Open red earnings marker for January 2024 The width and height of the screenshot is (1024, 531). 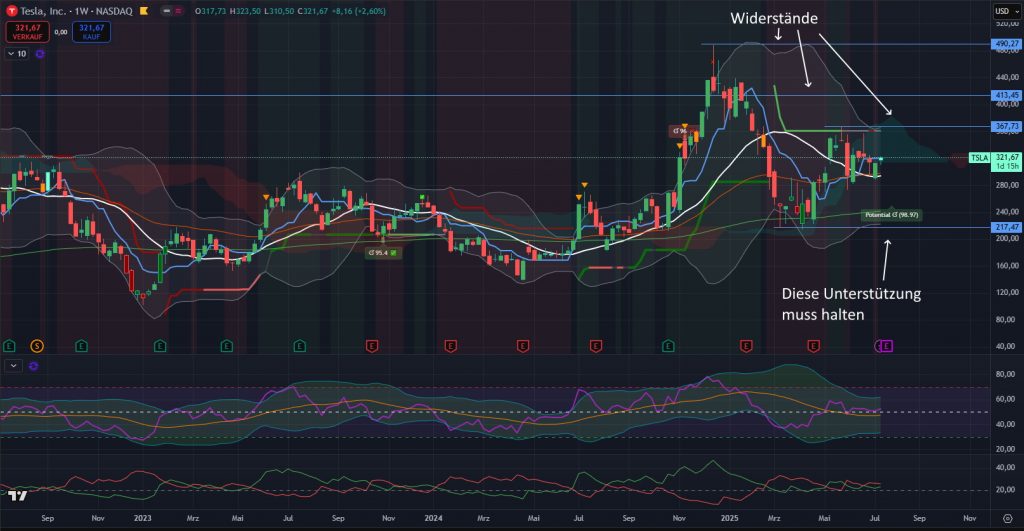[450, 346]
